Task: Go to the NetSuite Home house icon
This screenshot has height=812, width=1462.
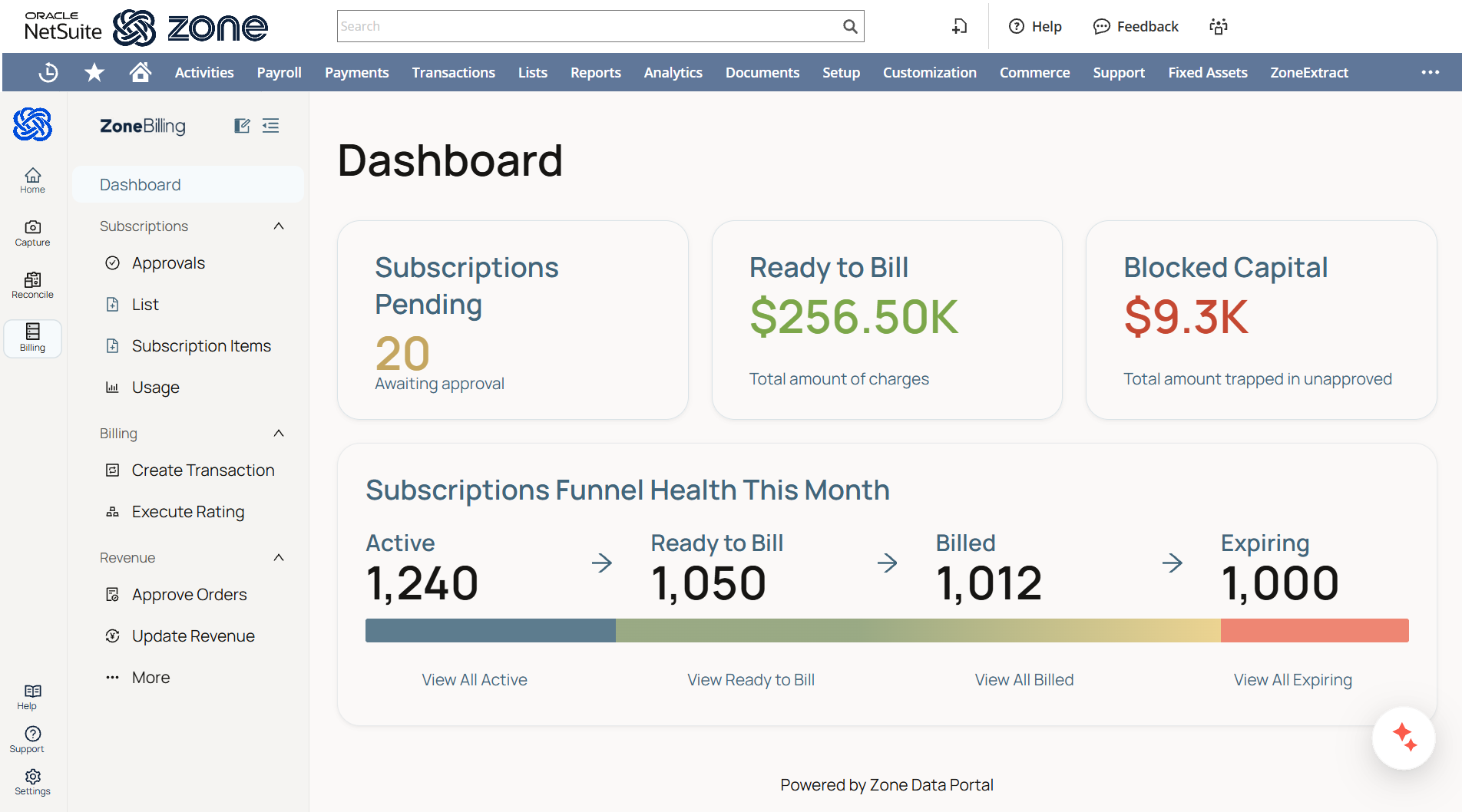Action: 141,72
